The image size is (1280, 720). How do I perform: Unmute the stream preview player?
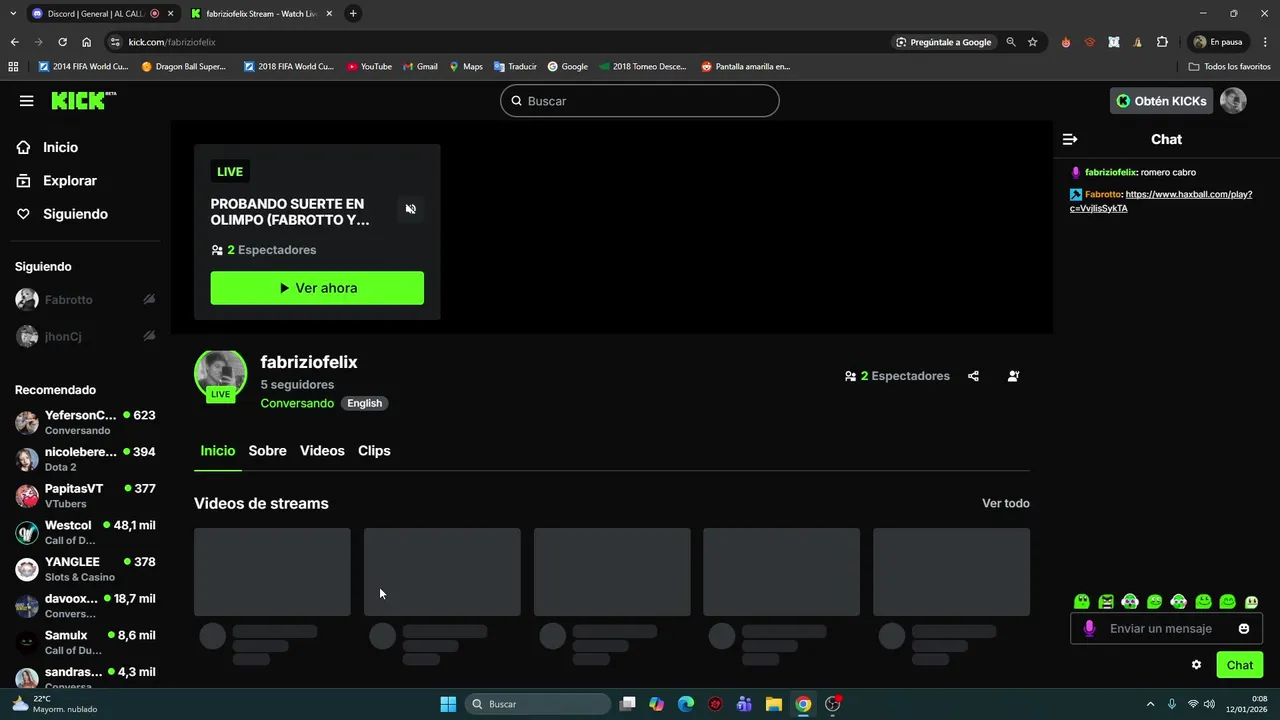click(410, 209)
